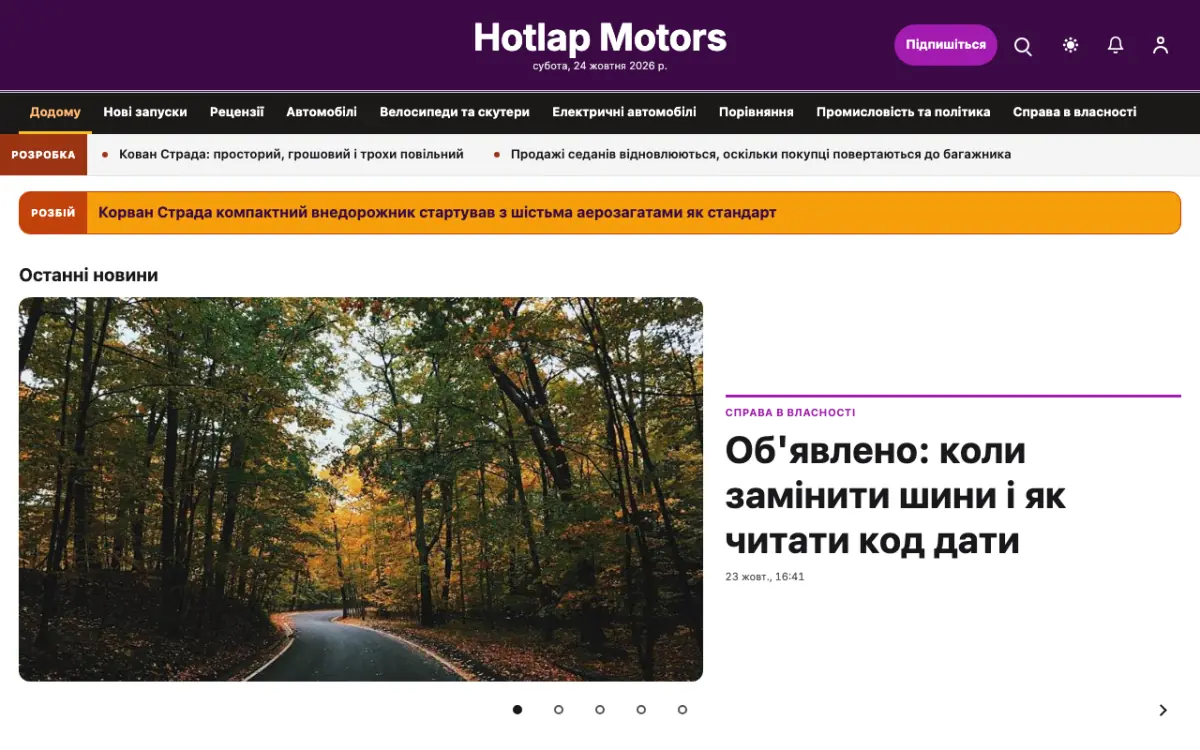Screen dimensions: 1200x750
Task: Select fourth carousel dot
Action: [x=641, y=710]
